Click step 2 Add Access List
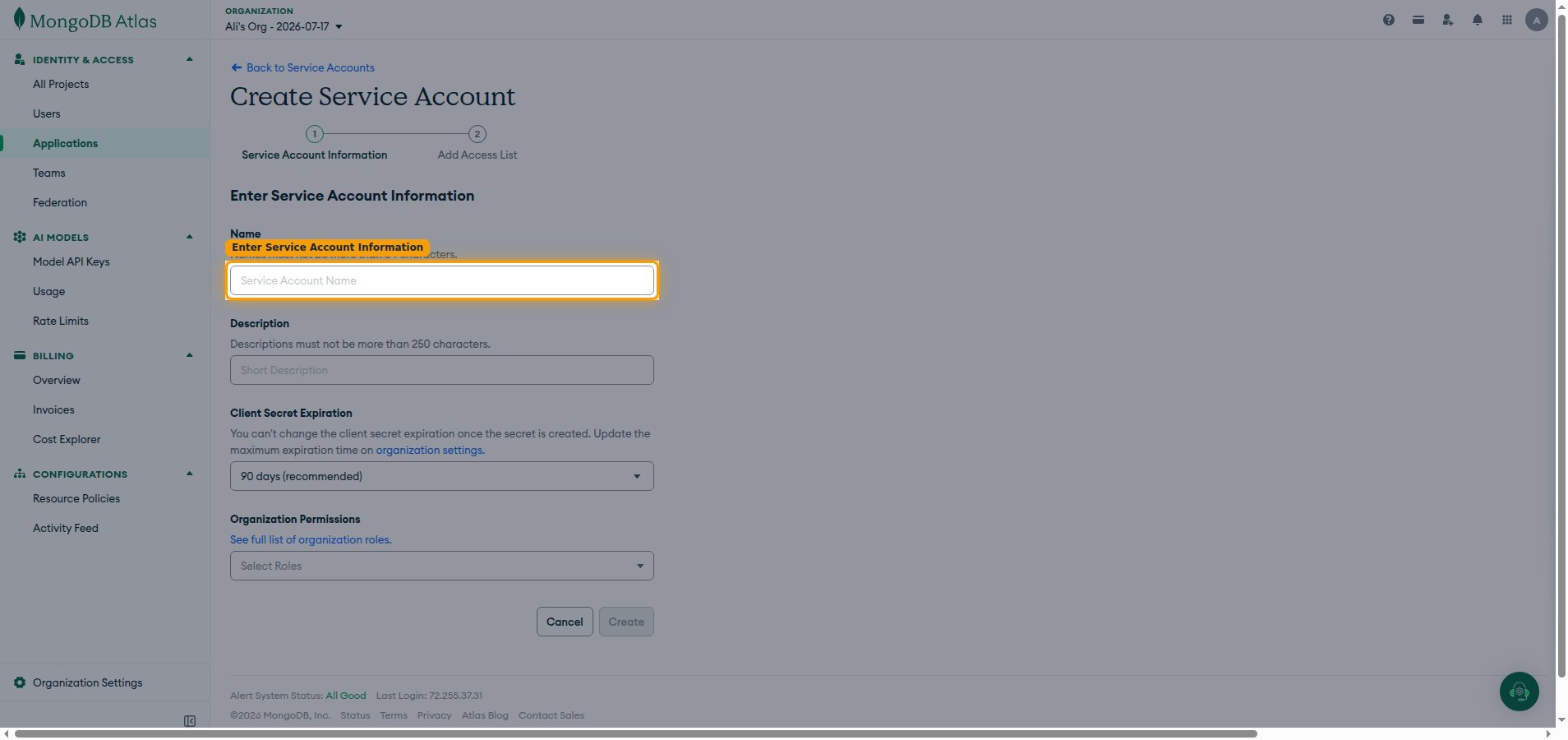Viewport: 1568px width, 740px height. 477,144
